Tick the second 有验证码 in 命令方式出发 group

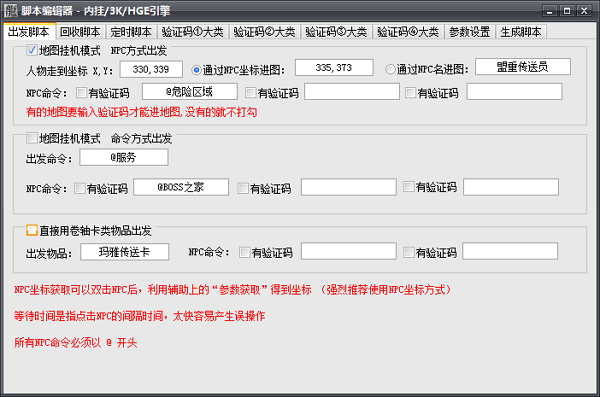pos(243,188)
